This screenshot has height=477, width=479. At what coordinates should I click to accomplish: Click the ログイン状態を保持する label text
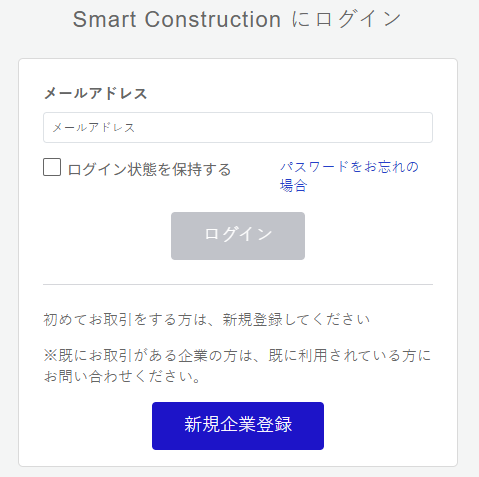click(149, 169)
